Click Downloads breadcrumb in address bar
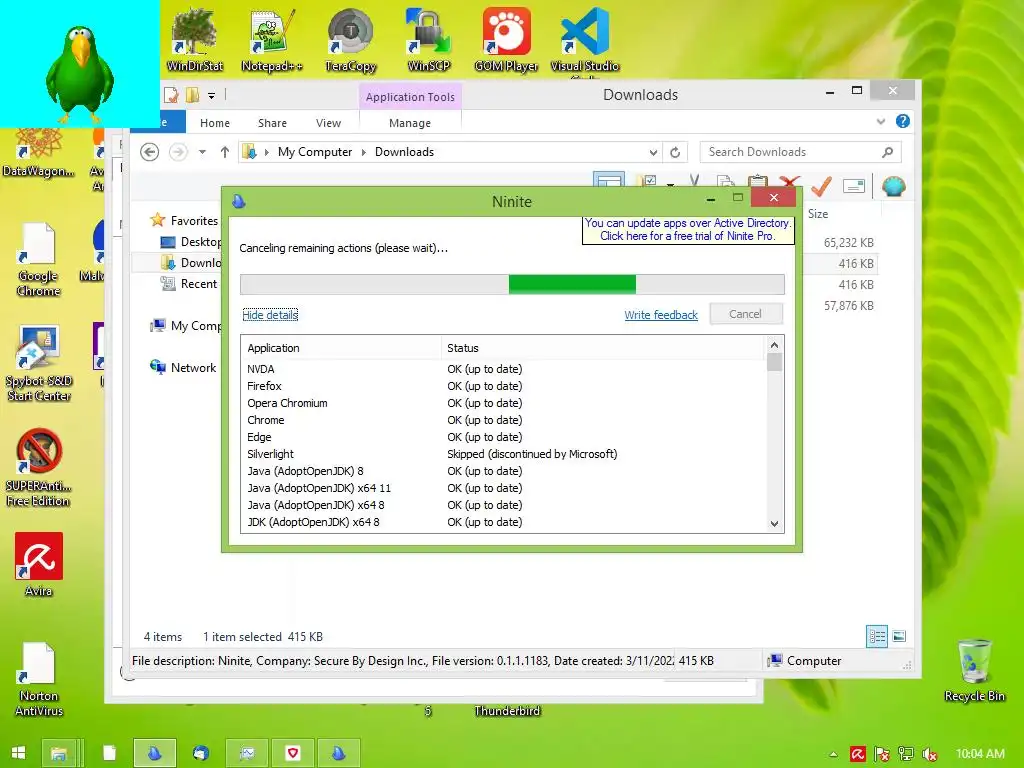 404,152
